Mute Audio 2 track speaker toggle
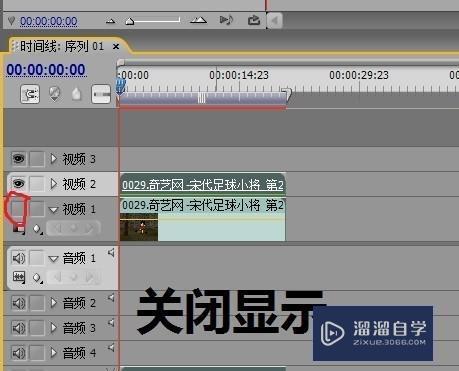The width and height of the screenshot is (459, 371). click(19, 303)
